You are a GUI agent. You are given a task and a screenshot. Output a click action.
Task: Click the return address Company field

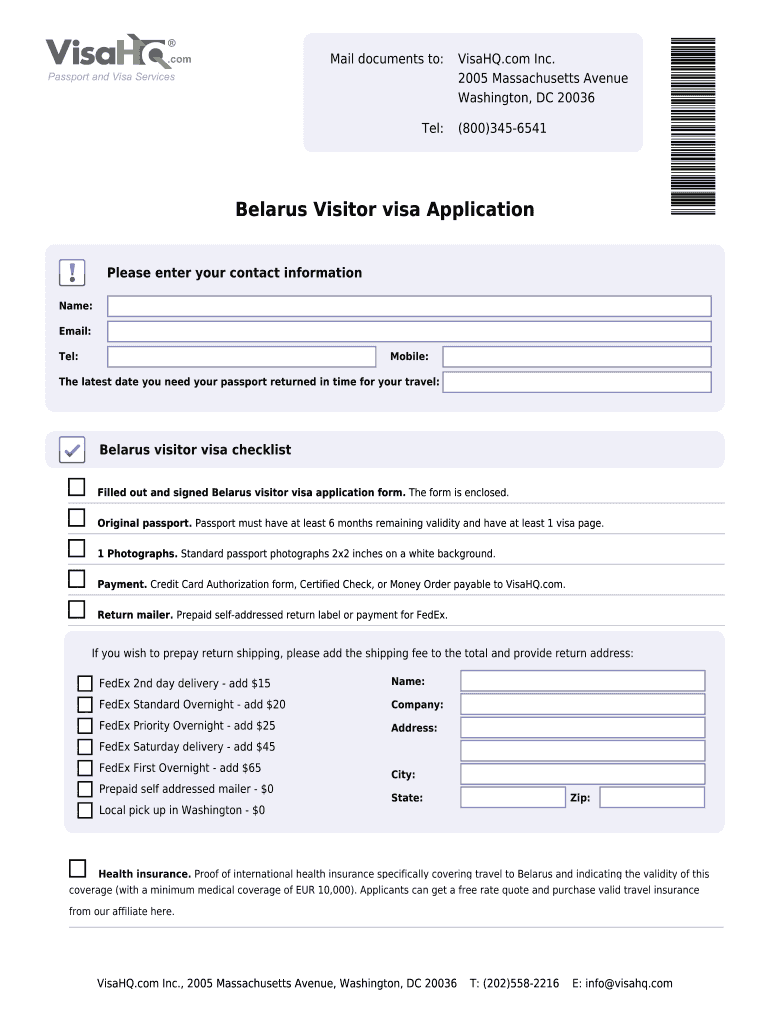582,705
